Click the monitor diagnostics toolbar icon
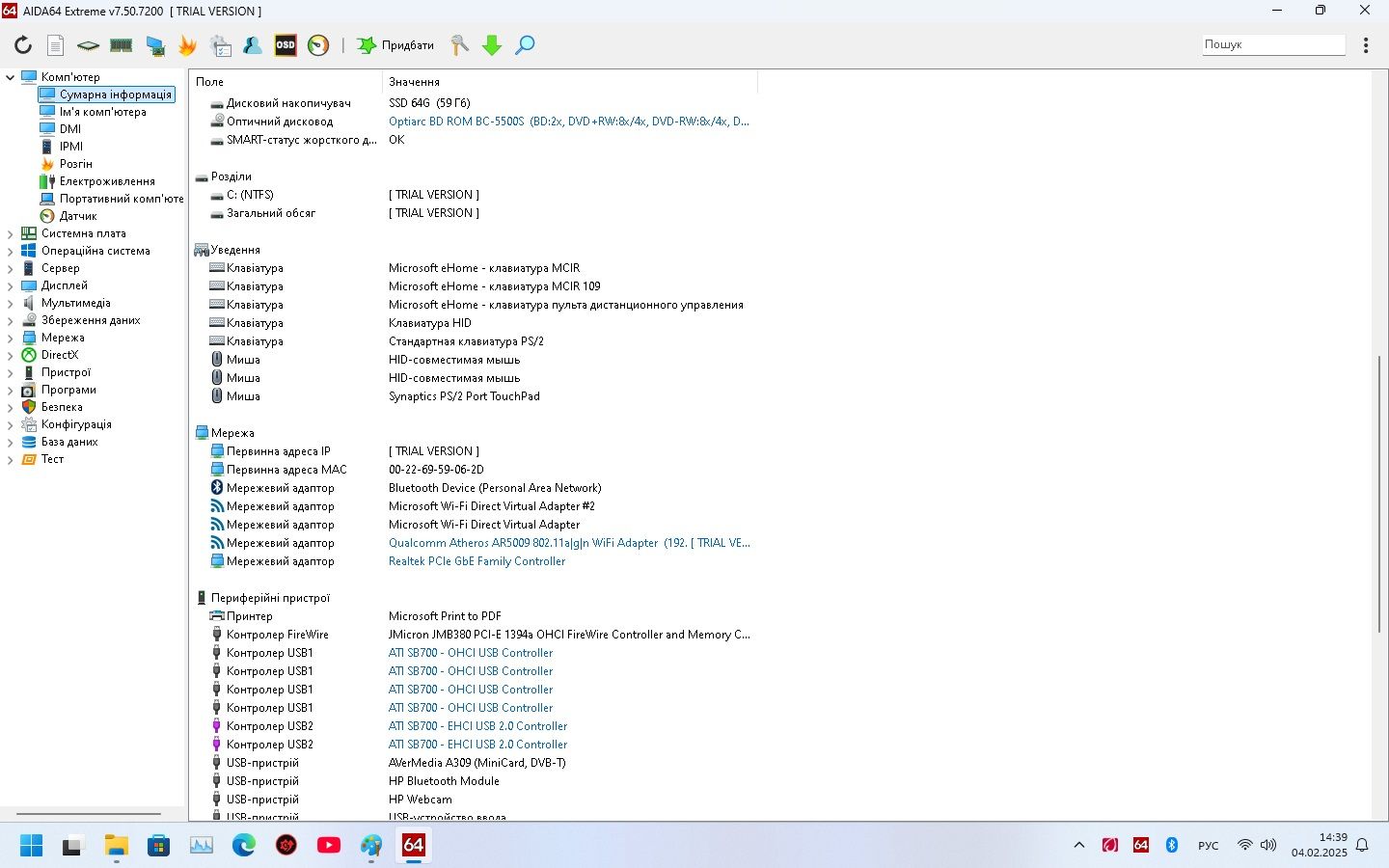 tap(154, 45)
